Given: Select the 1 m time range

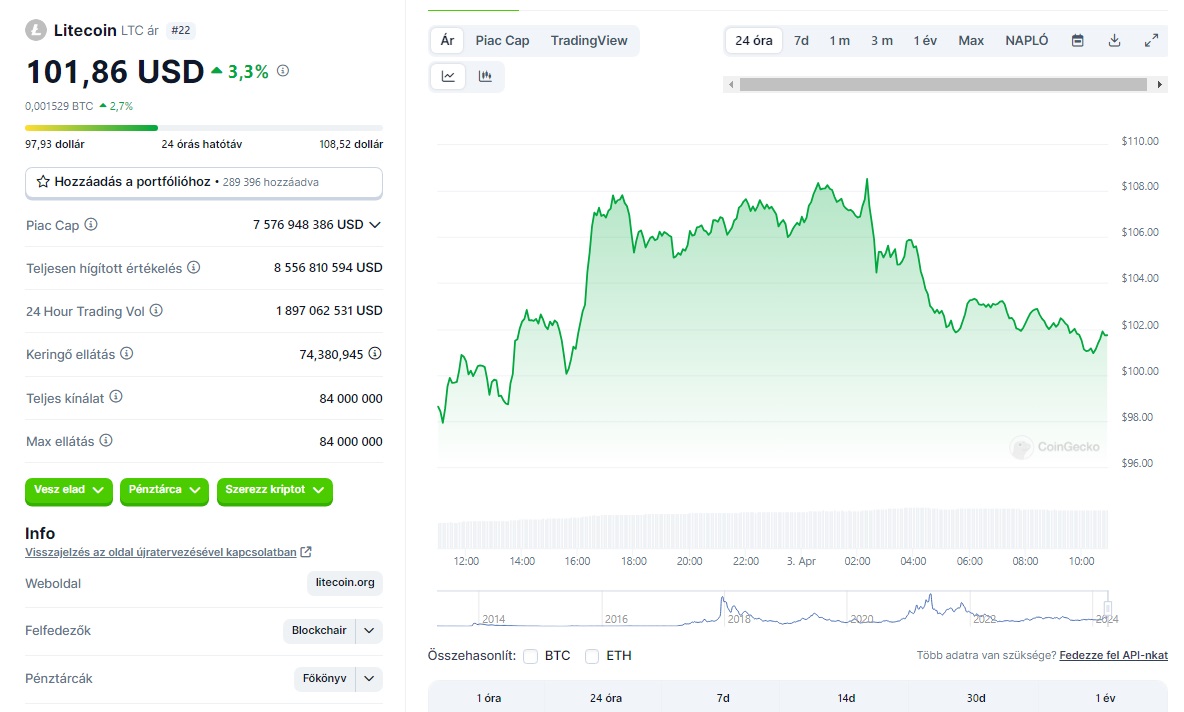Looking at the screenshot, I should (x=840, y=41).
